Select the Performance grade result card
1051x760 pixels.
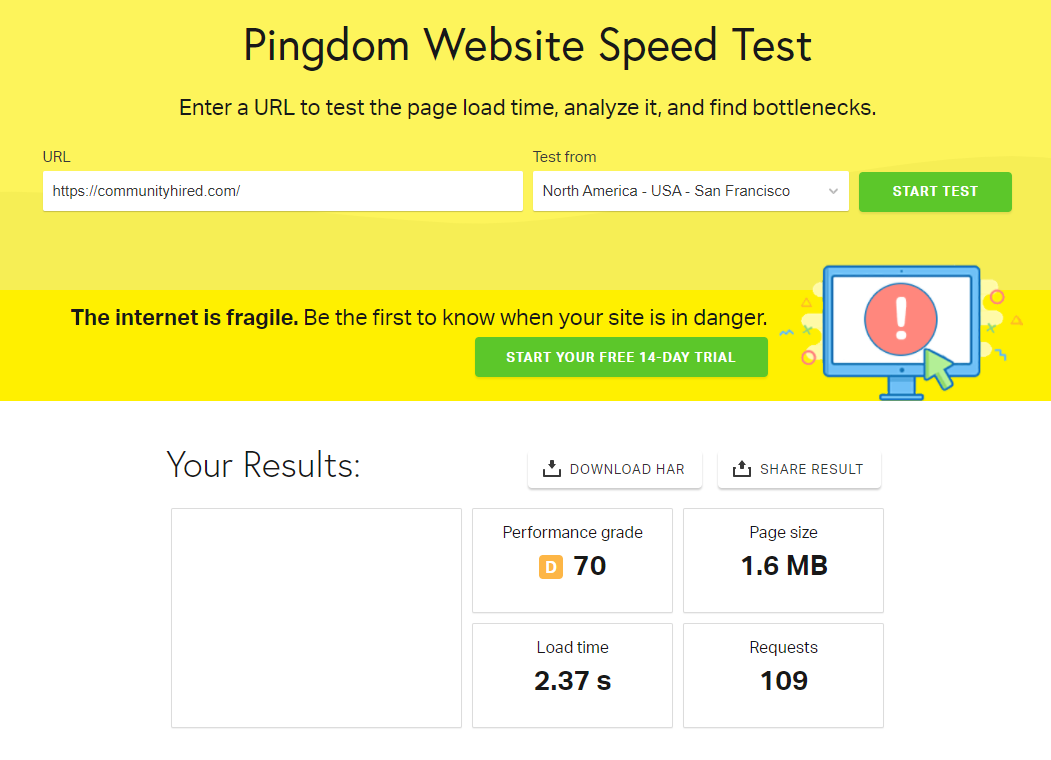572,560
